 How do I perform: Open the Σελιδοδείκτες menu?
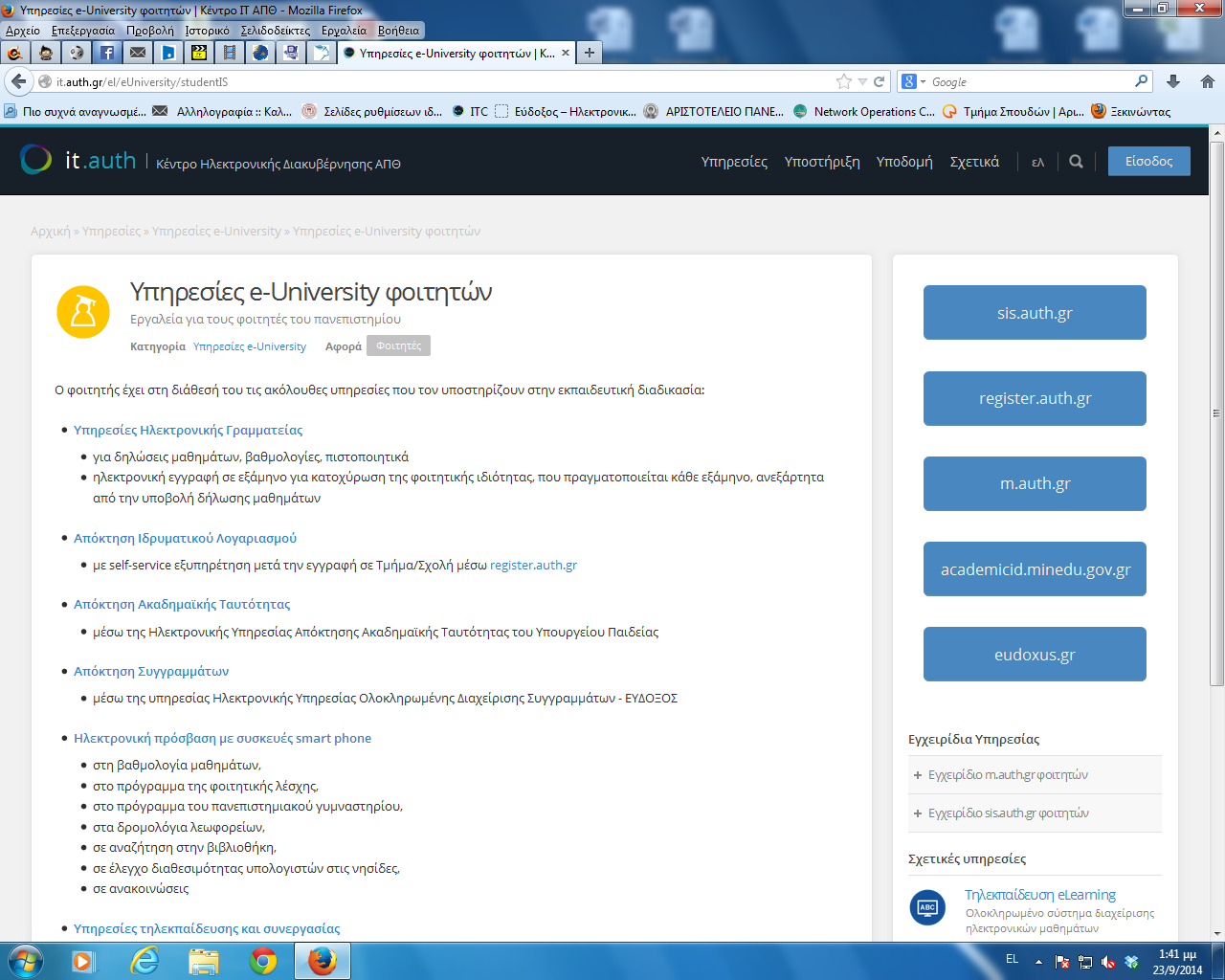click(x=276, y=30)
